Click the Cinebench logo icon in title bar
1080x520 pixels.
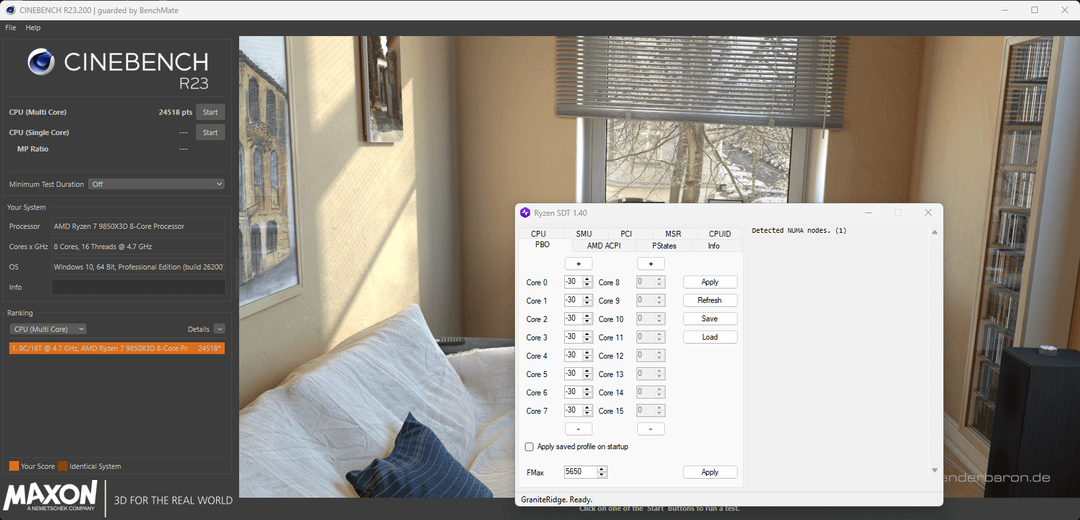point(9,10)
